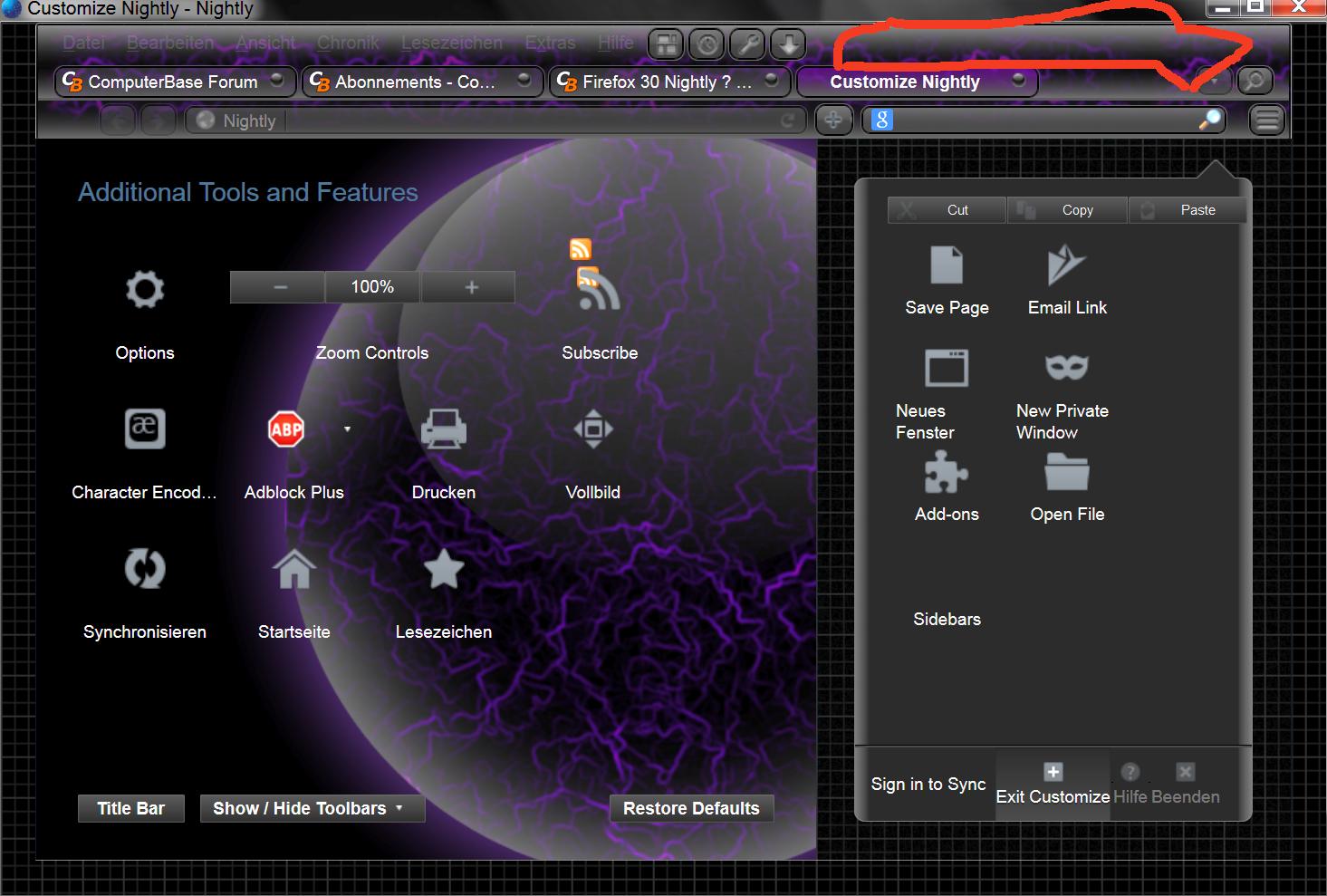The height and width of the screenshot is (896, 1327).
Task: Click the tab search magnifier button
Action: tap(1255, 82)
